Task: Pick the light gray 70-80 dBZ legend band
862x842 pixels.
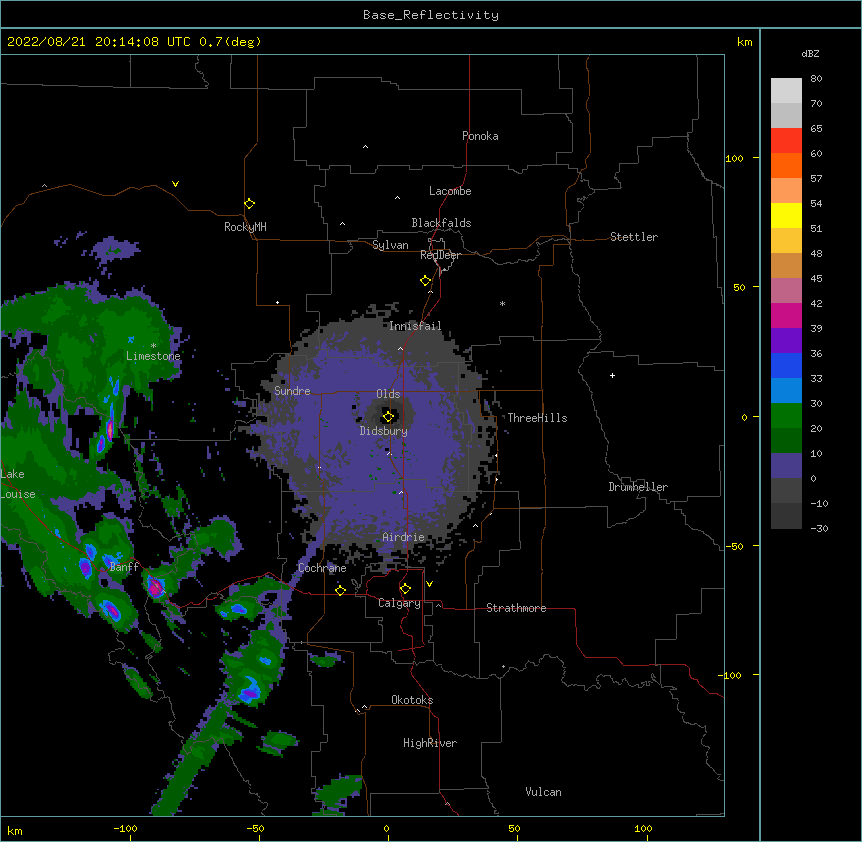Action: 786,90
